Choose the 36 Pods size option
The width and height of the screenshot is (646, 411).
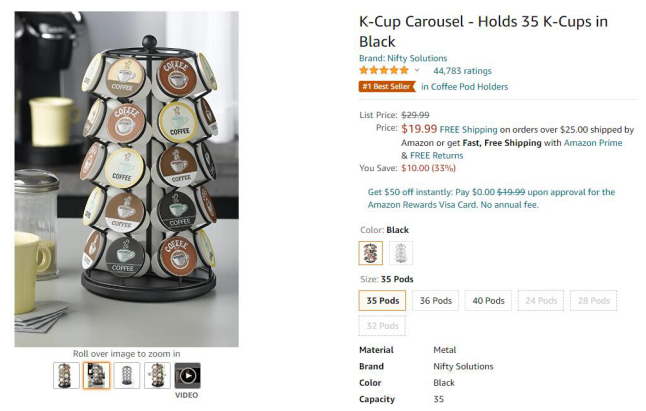(x=436, y=300)
